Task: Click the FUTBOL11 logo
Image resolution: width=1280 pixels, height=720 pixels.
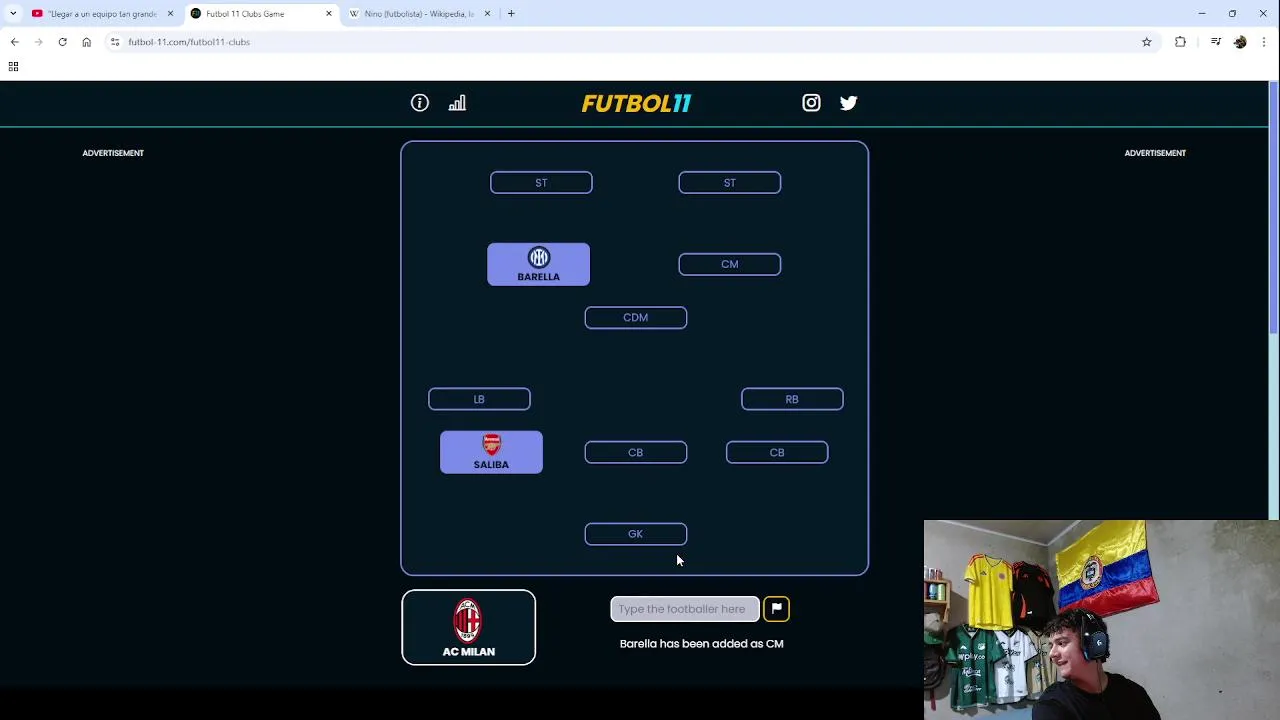Action: pos(636,103)
